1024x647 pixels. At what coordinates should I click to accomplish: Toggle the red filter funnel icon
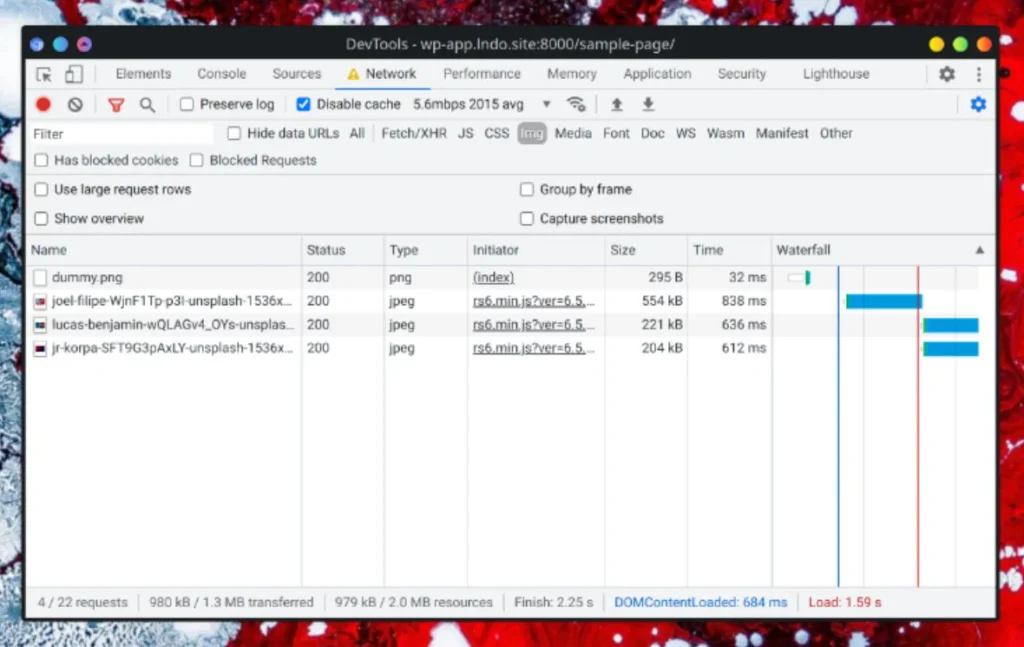click(x=116, y=104)
